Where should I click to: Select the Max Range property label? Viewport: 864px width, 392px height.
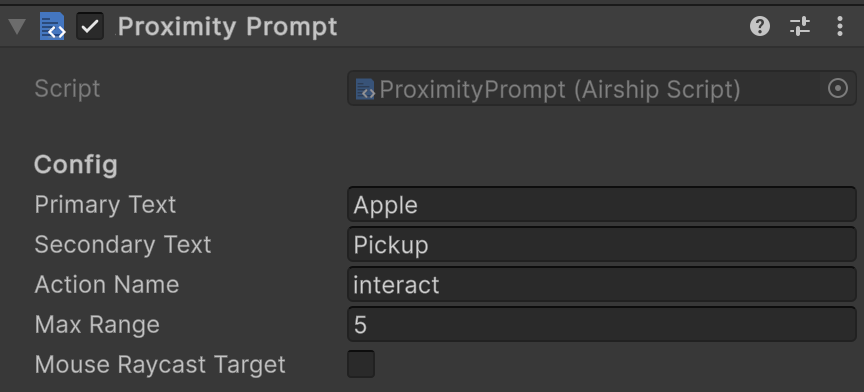(x=97, y=324)
